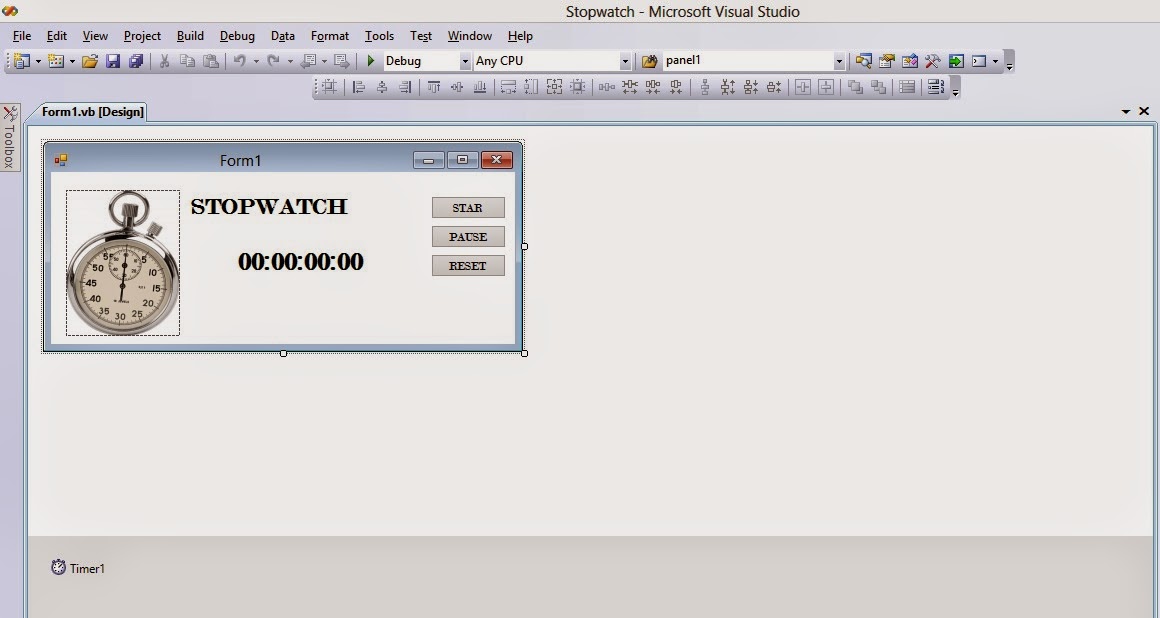Click the Size to Grid icon
The height and width of the screenshot is (618, 1160).
[578, 87]
